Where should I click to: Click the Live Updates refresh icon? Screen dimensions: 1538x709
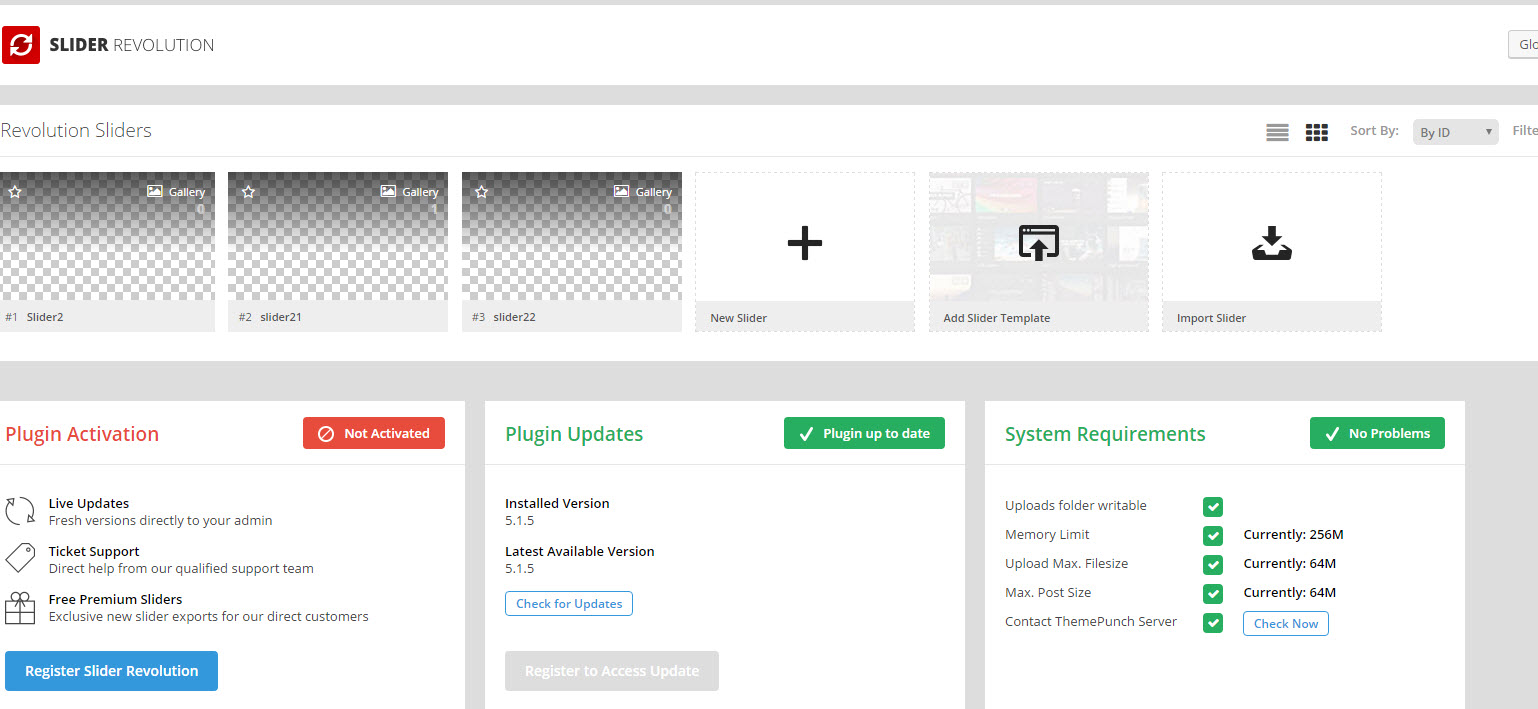pos(20,511)
